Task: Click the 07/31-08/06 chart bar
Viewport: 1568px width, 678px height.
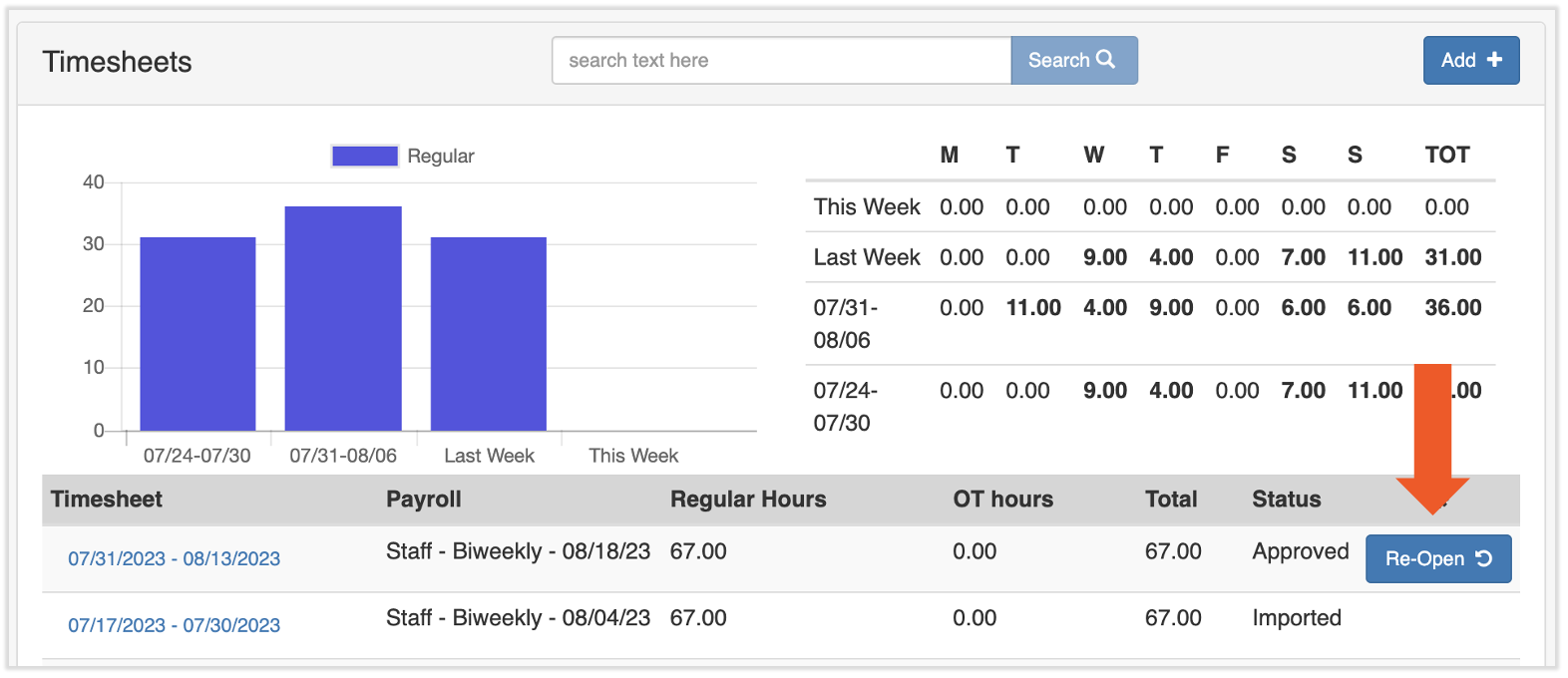Action: point(343,319)
